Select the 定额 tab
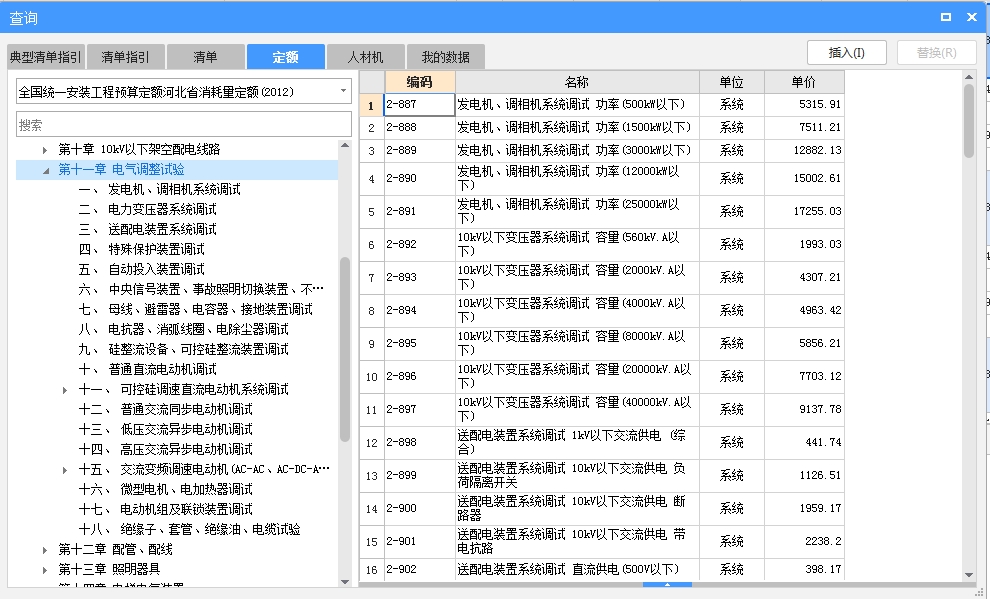This screenshot has height=599, width=990. point(285,57)
